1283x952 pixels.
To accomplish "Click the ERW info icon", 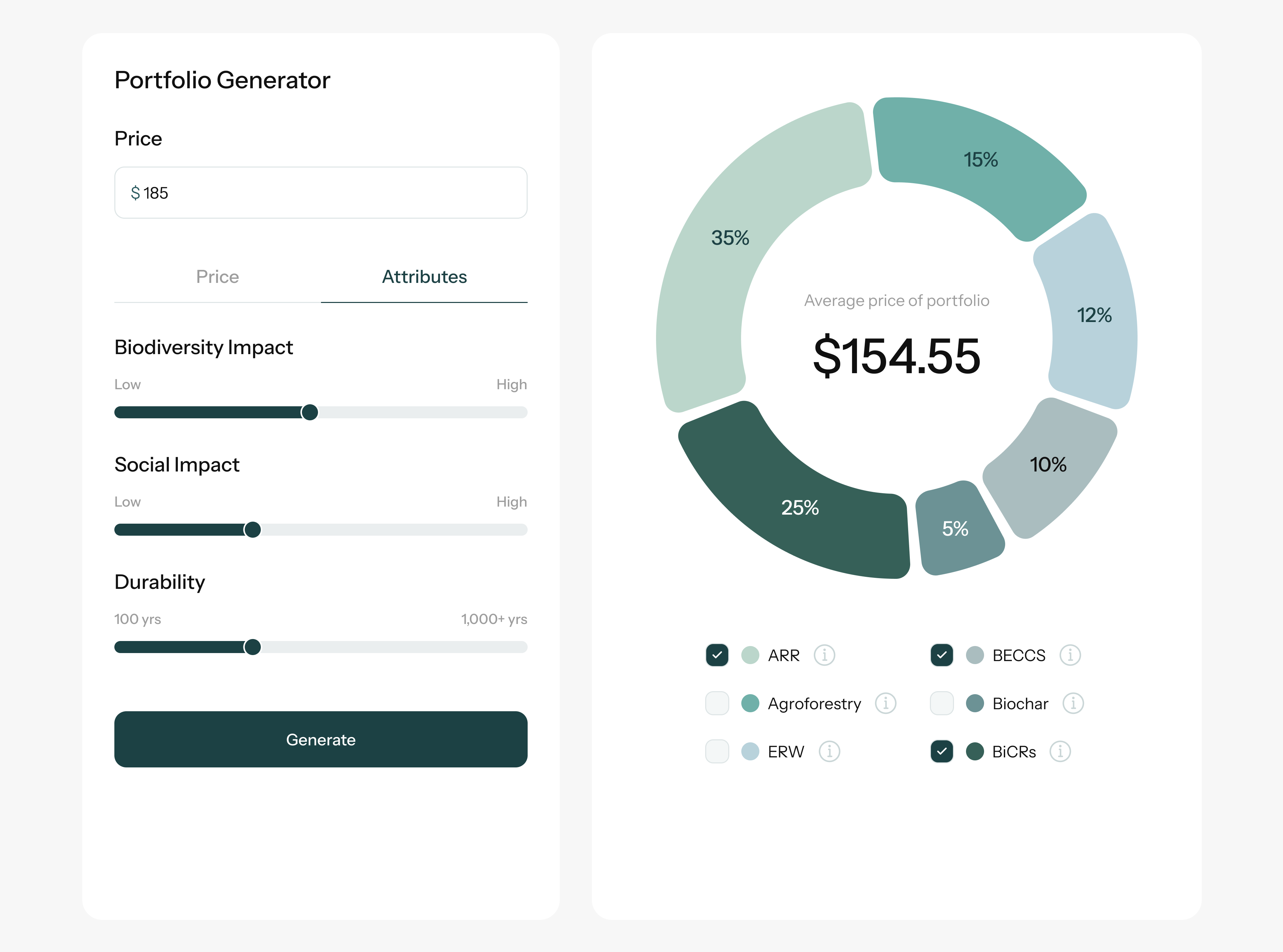I will [x=829, y=751].
